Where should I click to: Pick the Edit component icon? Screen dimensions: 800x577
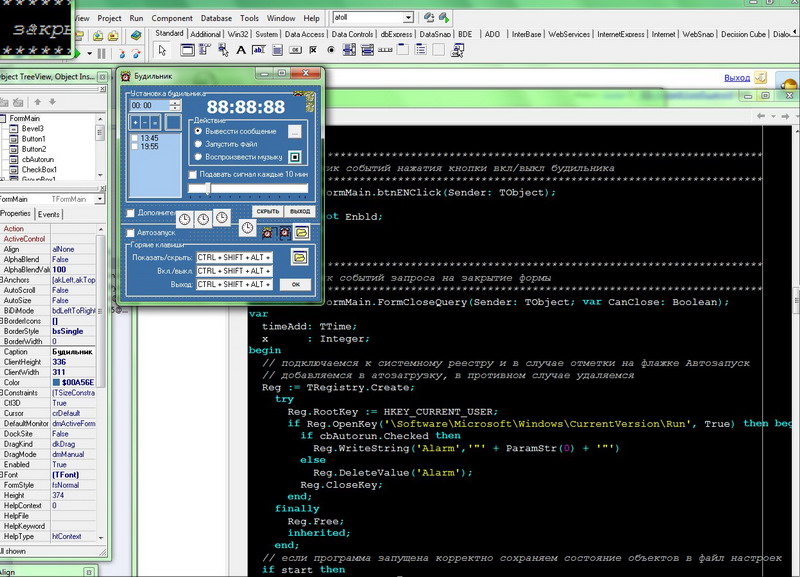259,50
